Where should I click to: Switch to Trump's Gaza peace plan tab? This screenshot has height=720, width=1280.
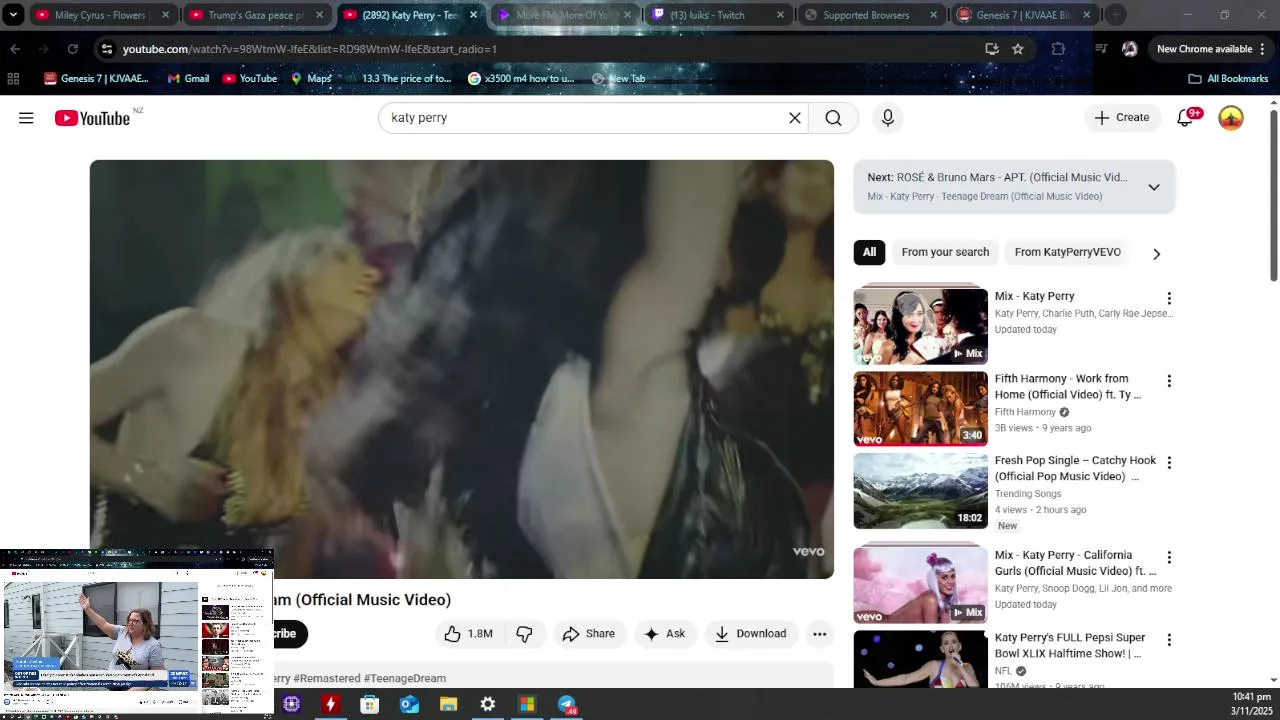pos(256,15)
